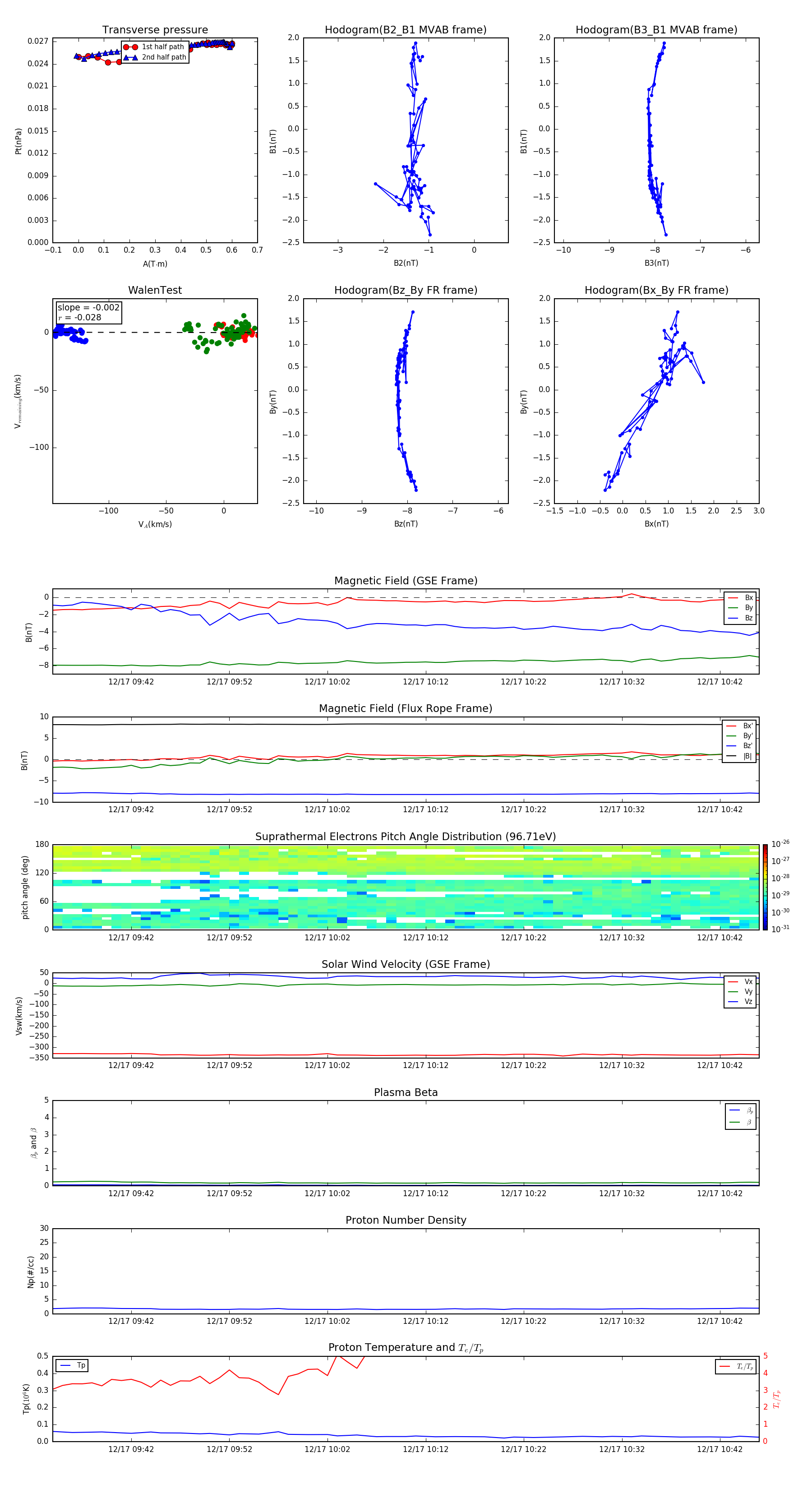Screen dimensions: 812x1489
Task: Click the 'Hodogram(B3_B1 MVAB frame)' title
Action: 656,30
